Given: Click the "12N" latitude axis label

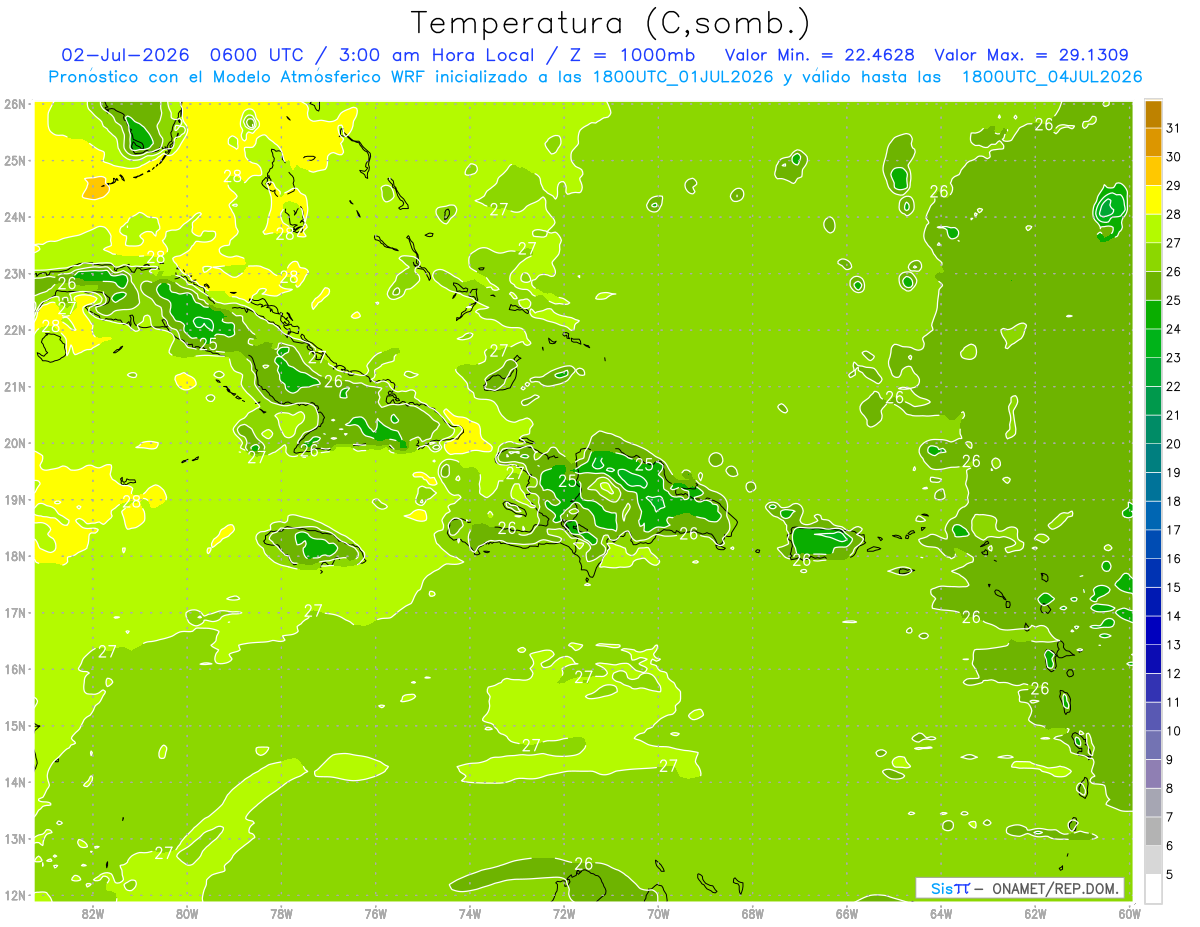Looking at the screenshot, I should click(14, 895).
